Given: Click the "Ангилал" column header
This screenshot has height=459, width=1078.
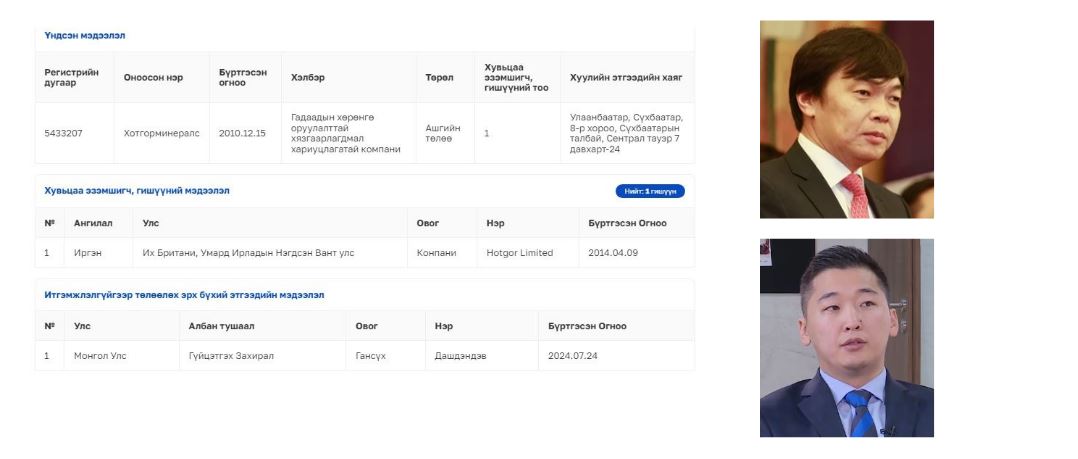Looking at the screenshot, I should [93, 223].
